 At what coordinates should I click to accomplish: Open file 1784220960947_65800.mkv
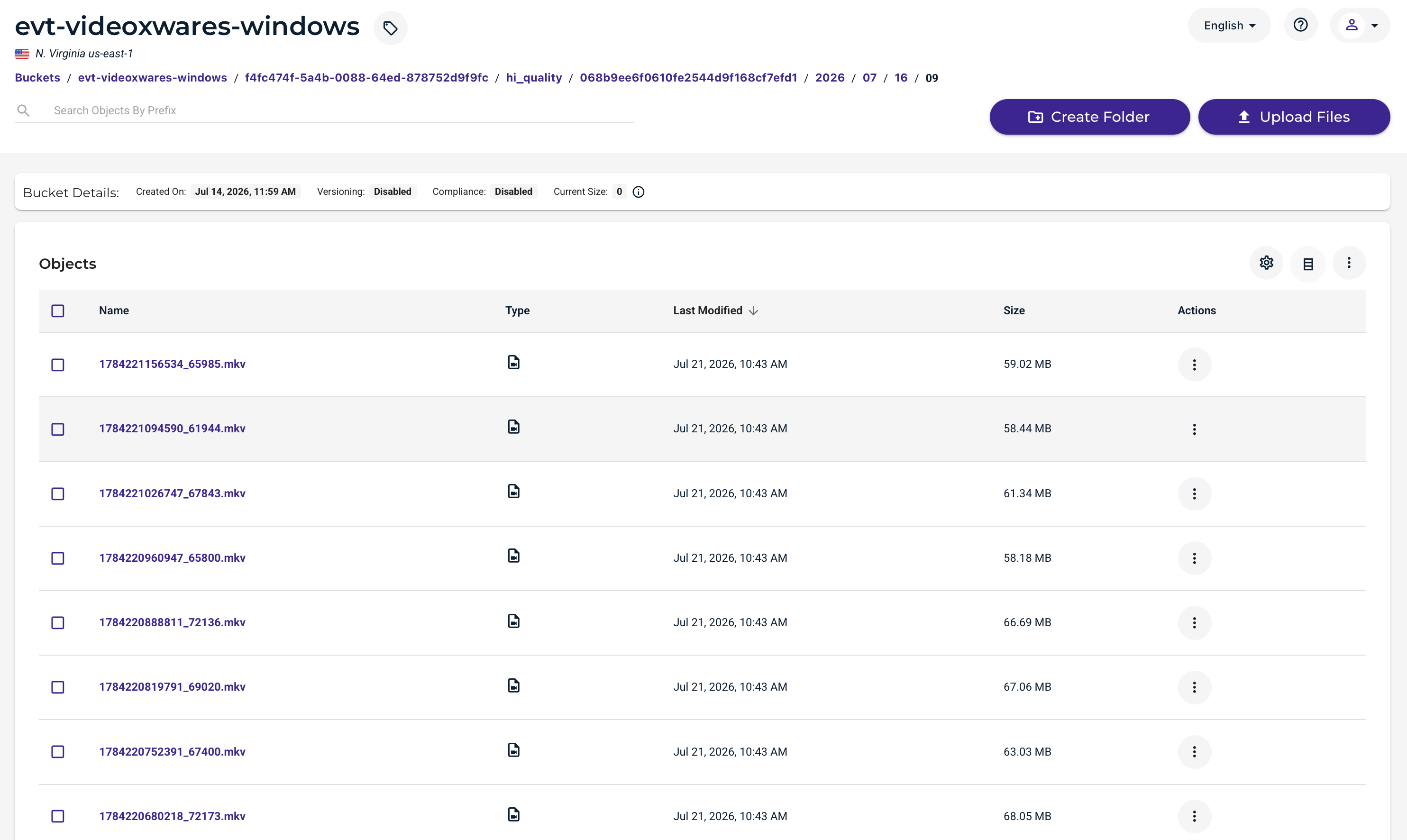coord(172,557)
